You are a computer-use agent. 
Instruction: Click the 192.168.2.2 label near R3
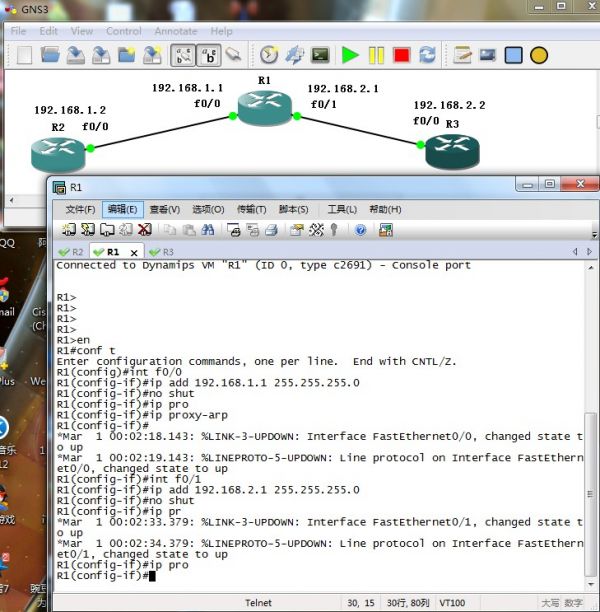(449, 105)
